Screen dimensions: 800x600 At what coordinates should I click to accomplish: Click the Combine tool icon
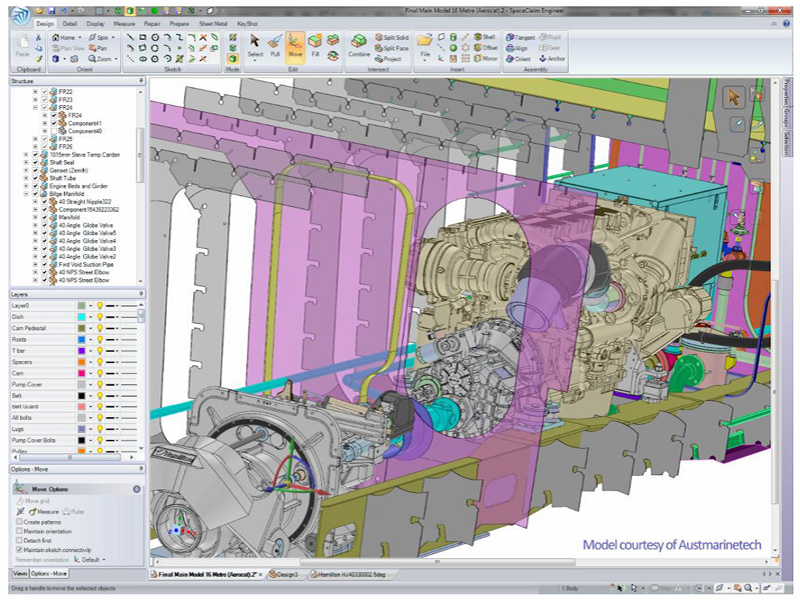pos(360,46)
